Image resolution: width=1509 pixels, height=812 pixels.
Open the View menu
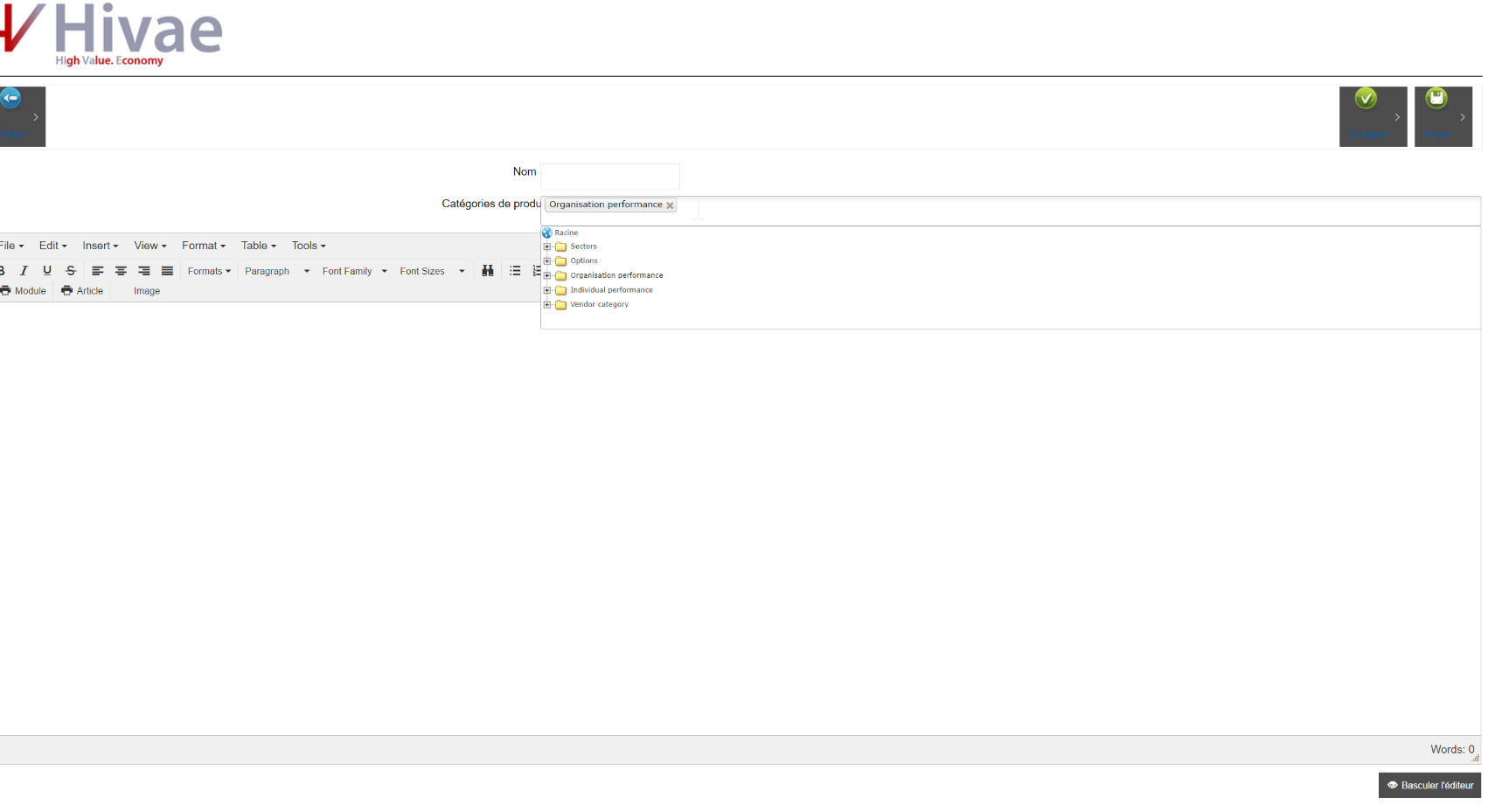click(x=150, y=246)
